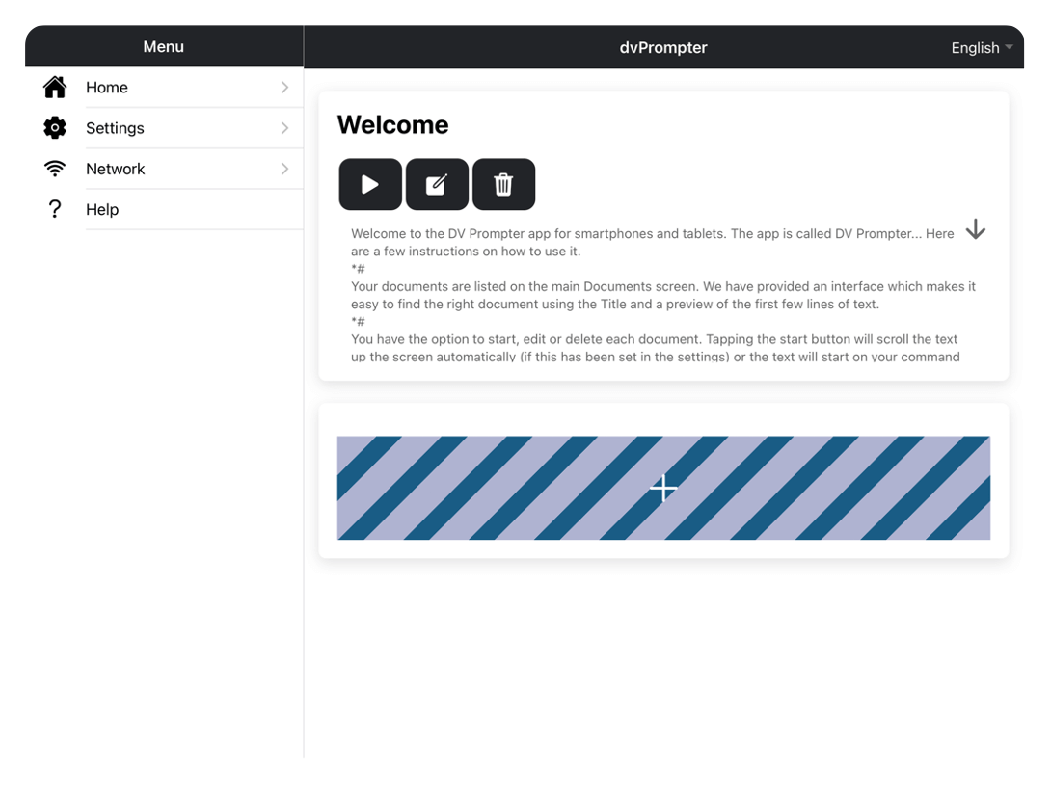Screen dimensions: 1050x799
Task: Click the Home house icon
Action: tap(55, 87)
